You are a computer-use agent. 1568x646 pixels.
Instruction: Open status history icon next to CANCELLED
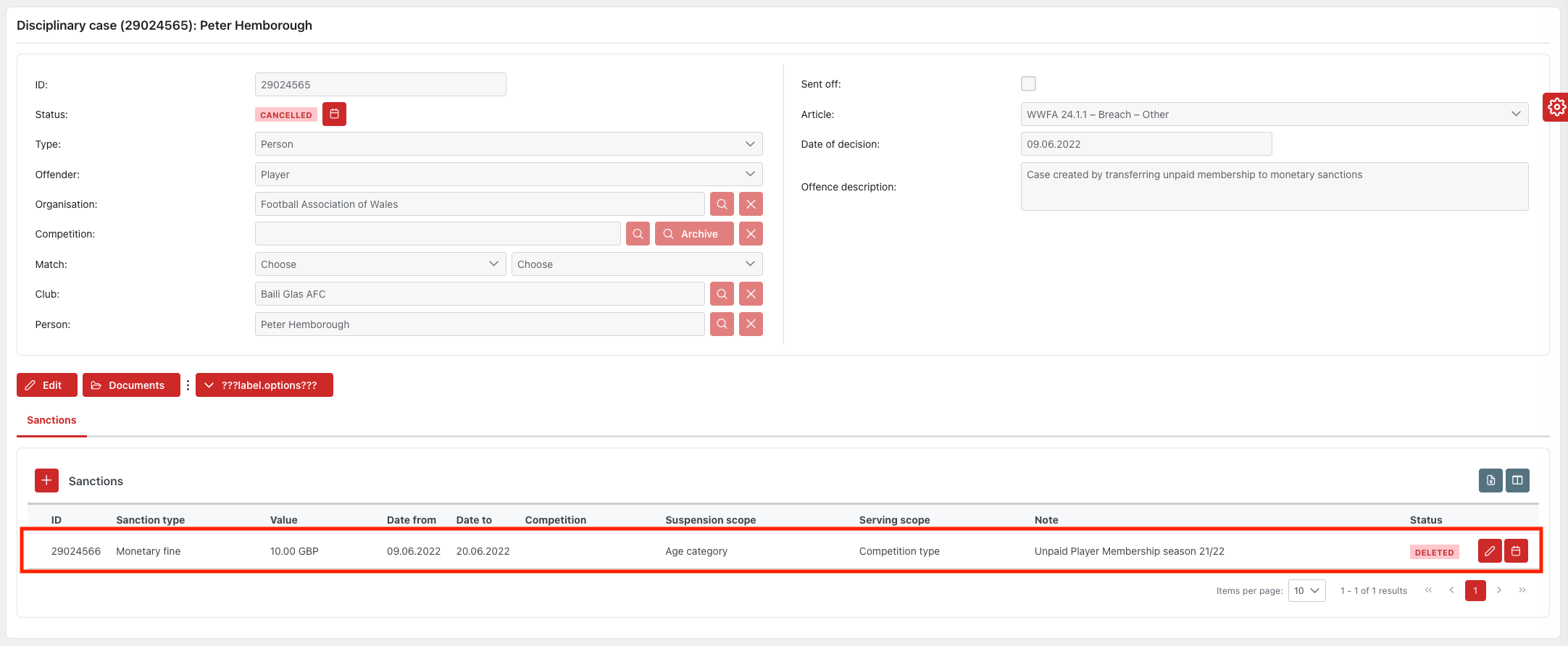pyautogui.click(x=334, y=114)
